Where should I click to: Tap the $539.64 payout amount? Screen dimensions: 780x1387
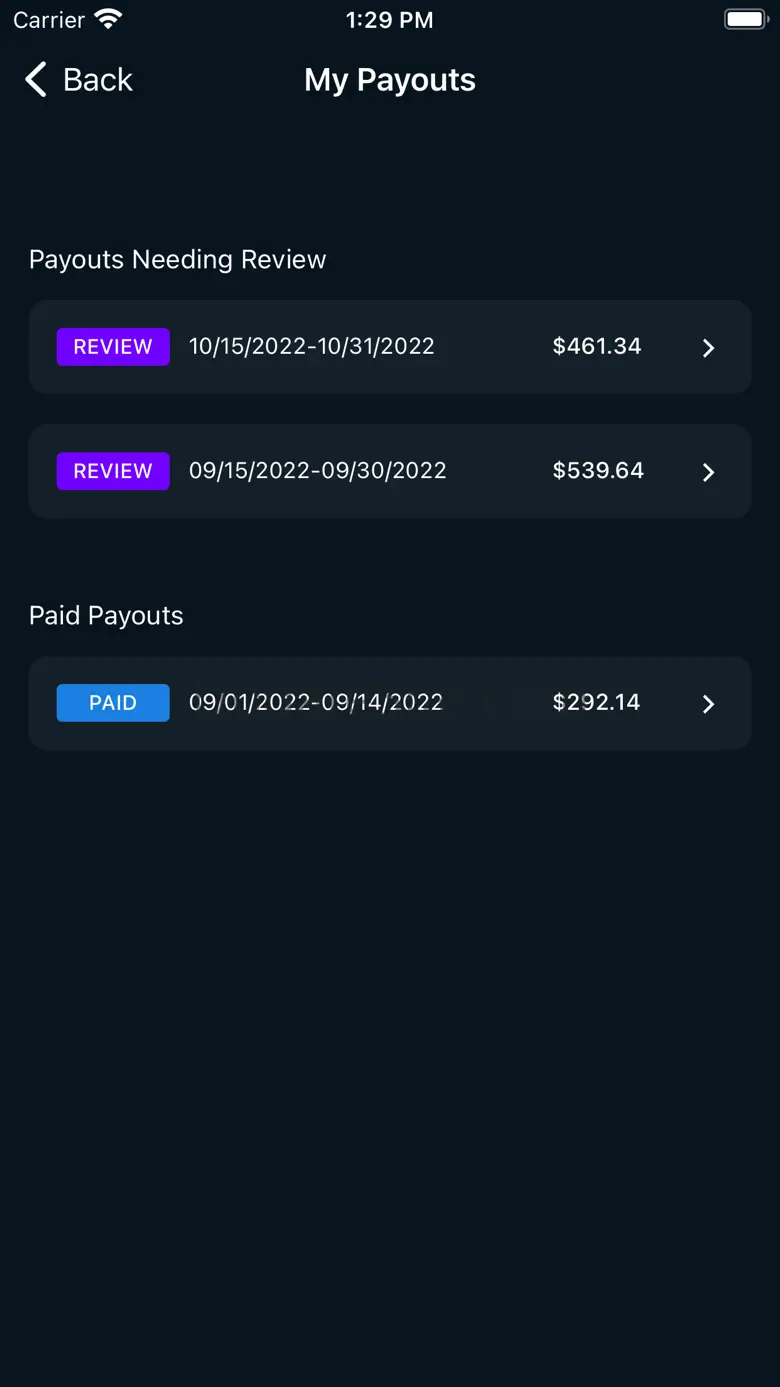click(598, 470)
